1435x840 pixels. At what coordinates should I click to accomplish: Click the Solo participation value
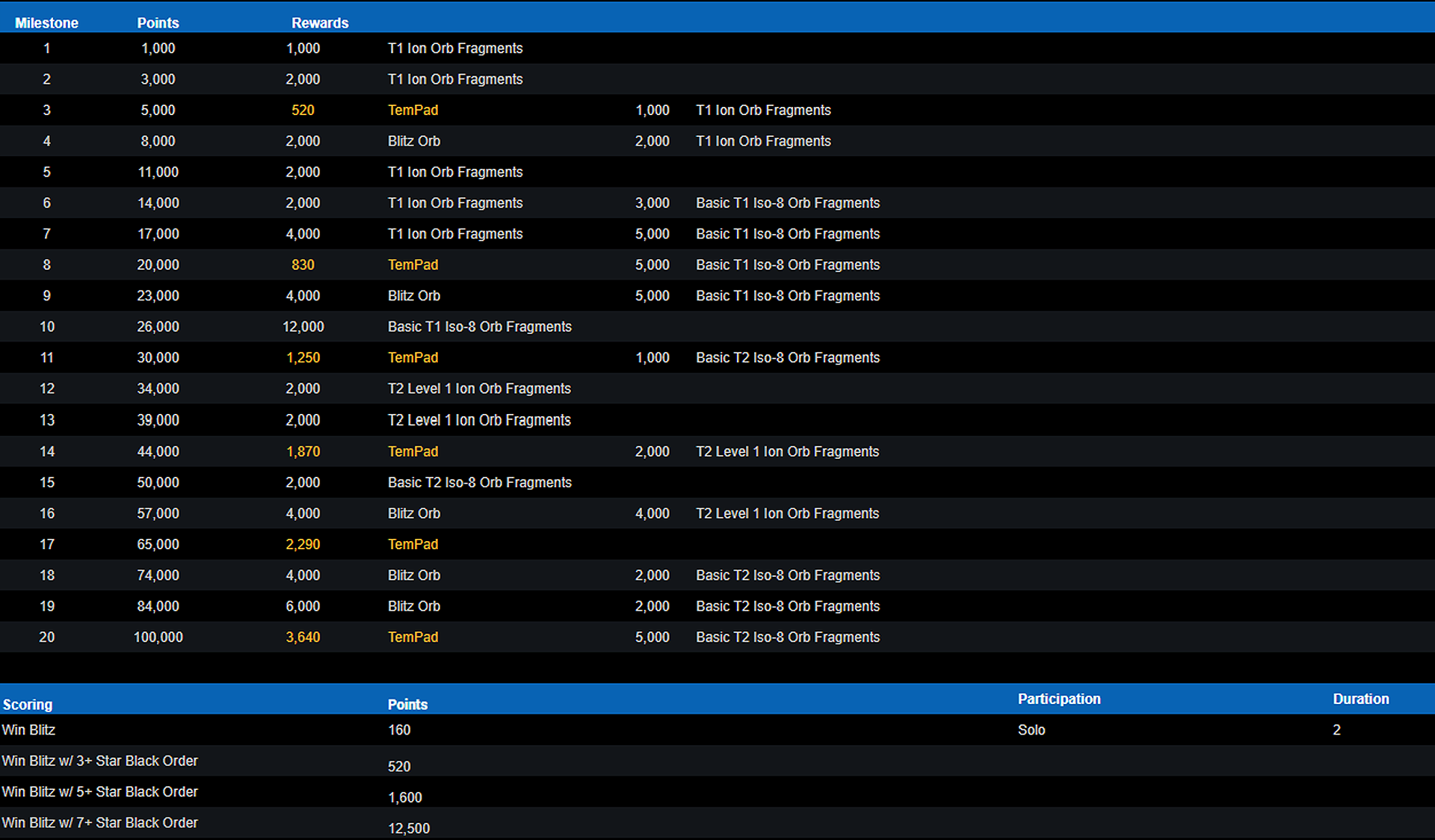(x=1031, y=730)
